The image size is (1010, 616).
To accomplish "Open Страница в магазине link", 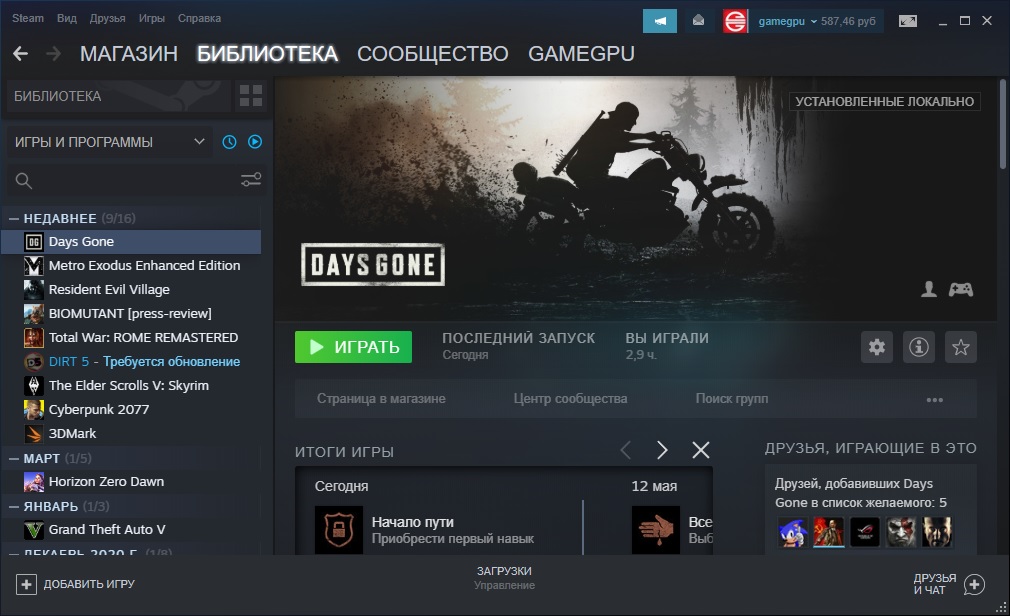I will (x=381, y=399).
